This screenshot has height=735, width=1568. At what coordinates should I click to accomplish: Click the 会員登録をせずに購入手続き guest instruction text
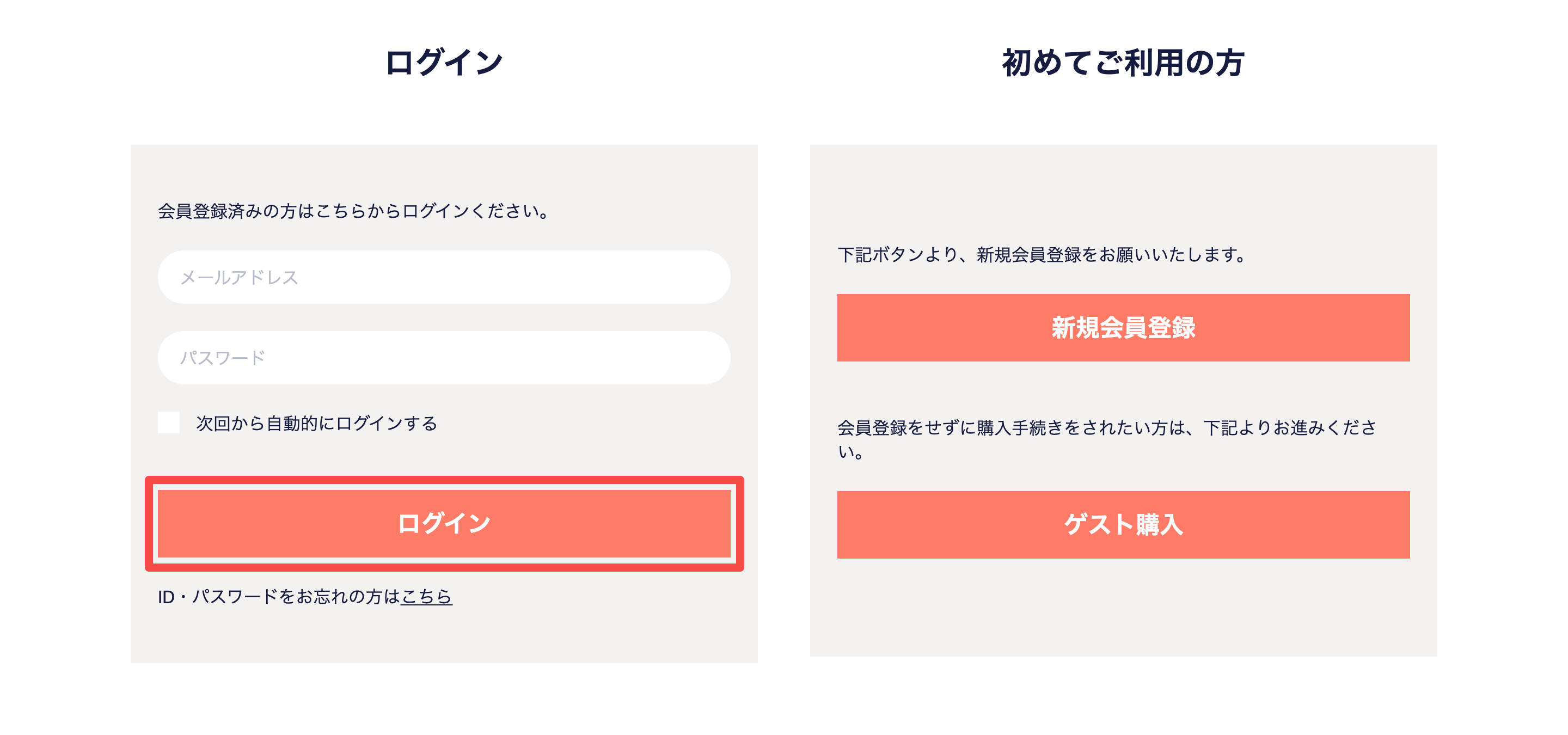pos(1107,427)
